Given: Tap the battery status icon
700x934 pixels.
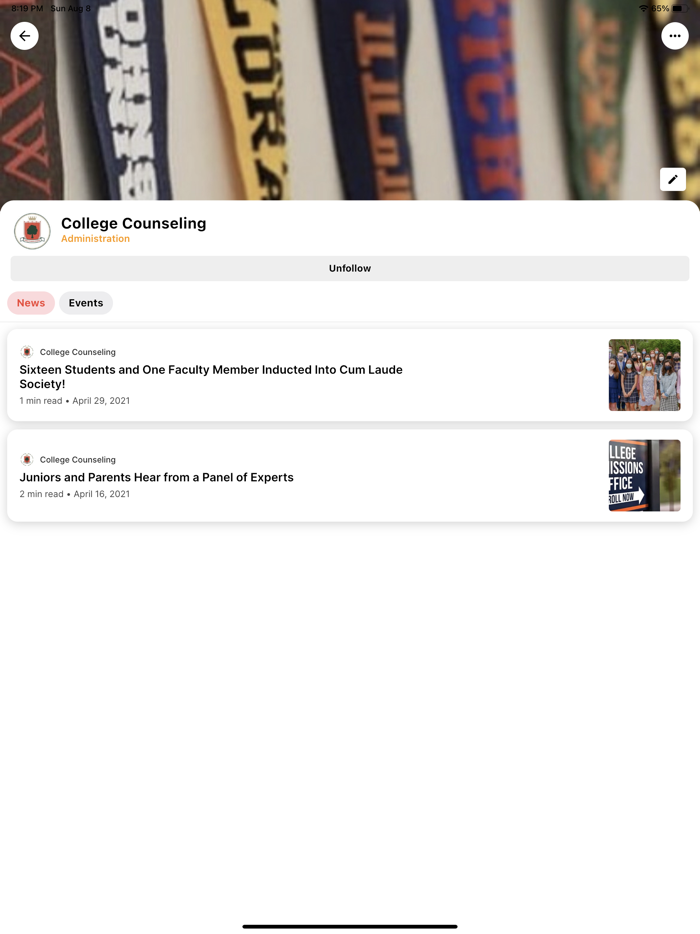Looking at the screenshot, I should coord(680,9).
